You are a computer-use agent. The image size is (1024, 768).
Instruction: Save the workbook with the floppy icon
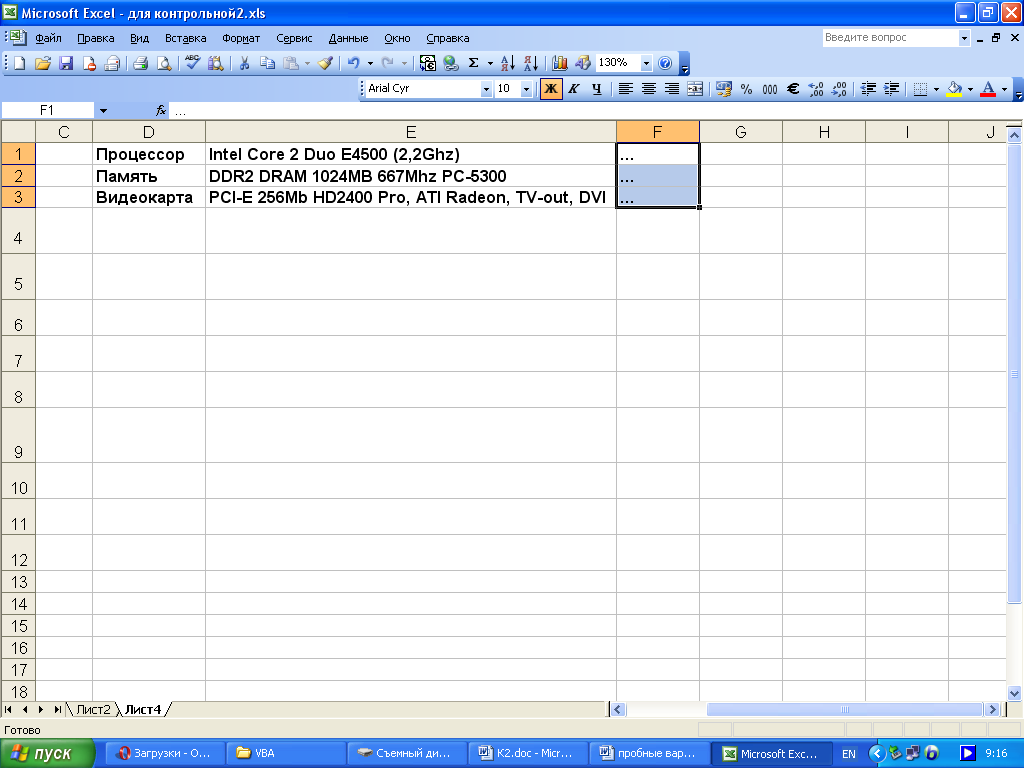pyautogui.click(x=66, y=63)
